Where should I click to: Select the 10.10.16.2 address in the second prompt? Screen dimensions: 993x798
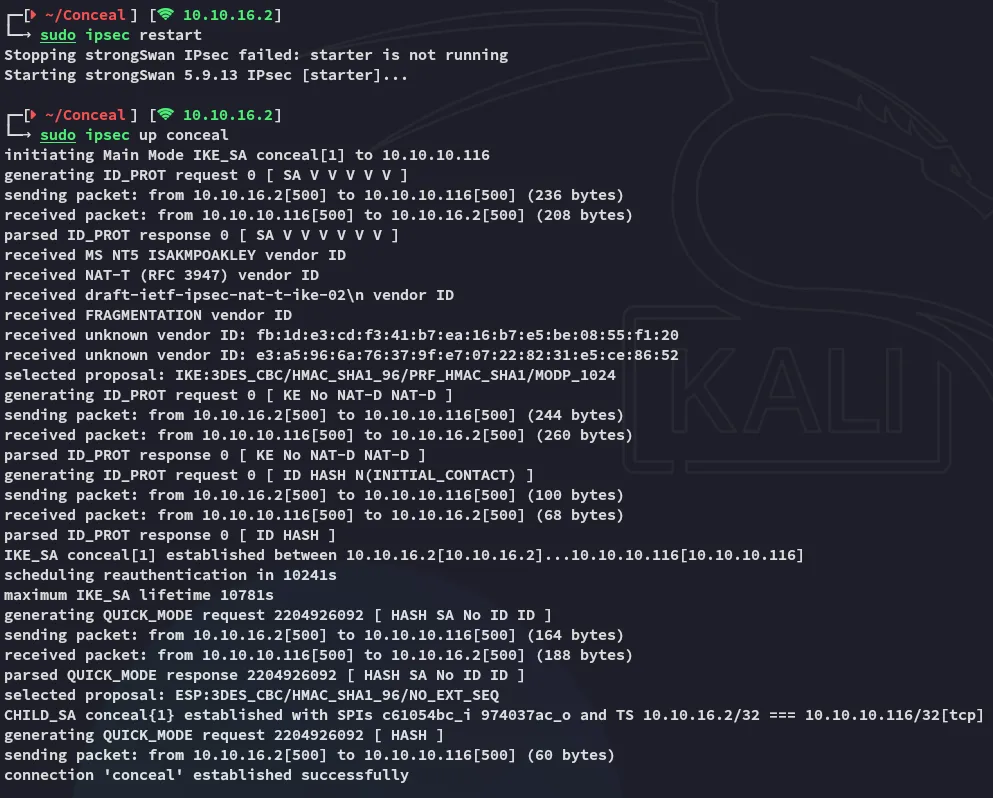tap(226, 115)
